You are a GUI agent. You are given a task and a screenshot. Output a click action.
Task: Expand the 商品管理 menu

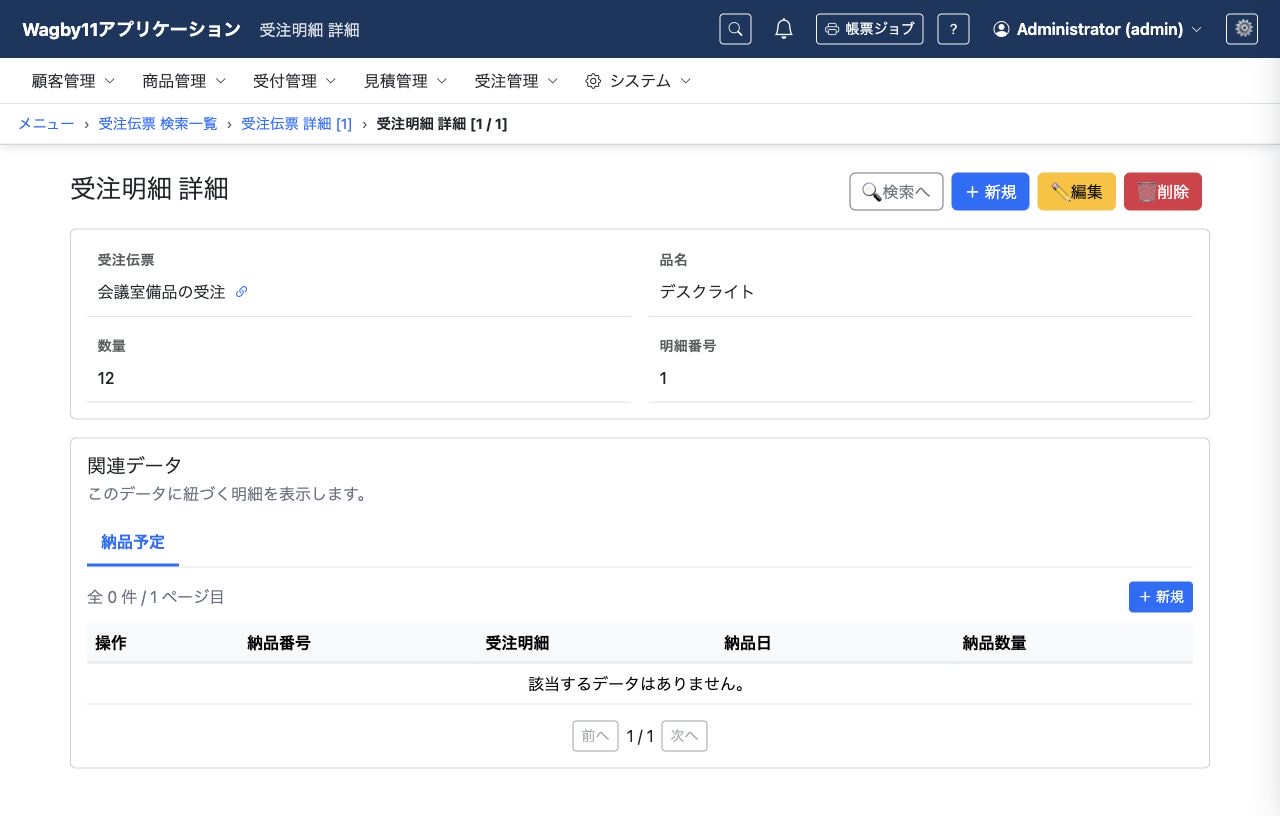[184, 81]
